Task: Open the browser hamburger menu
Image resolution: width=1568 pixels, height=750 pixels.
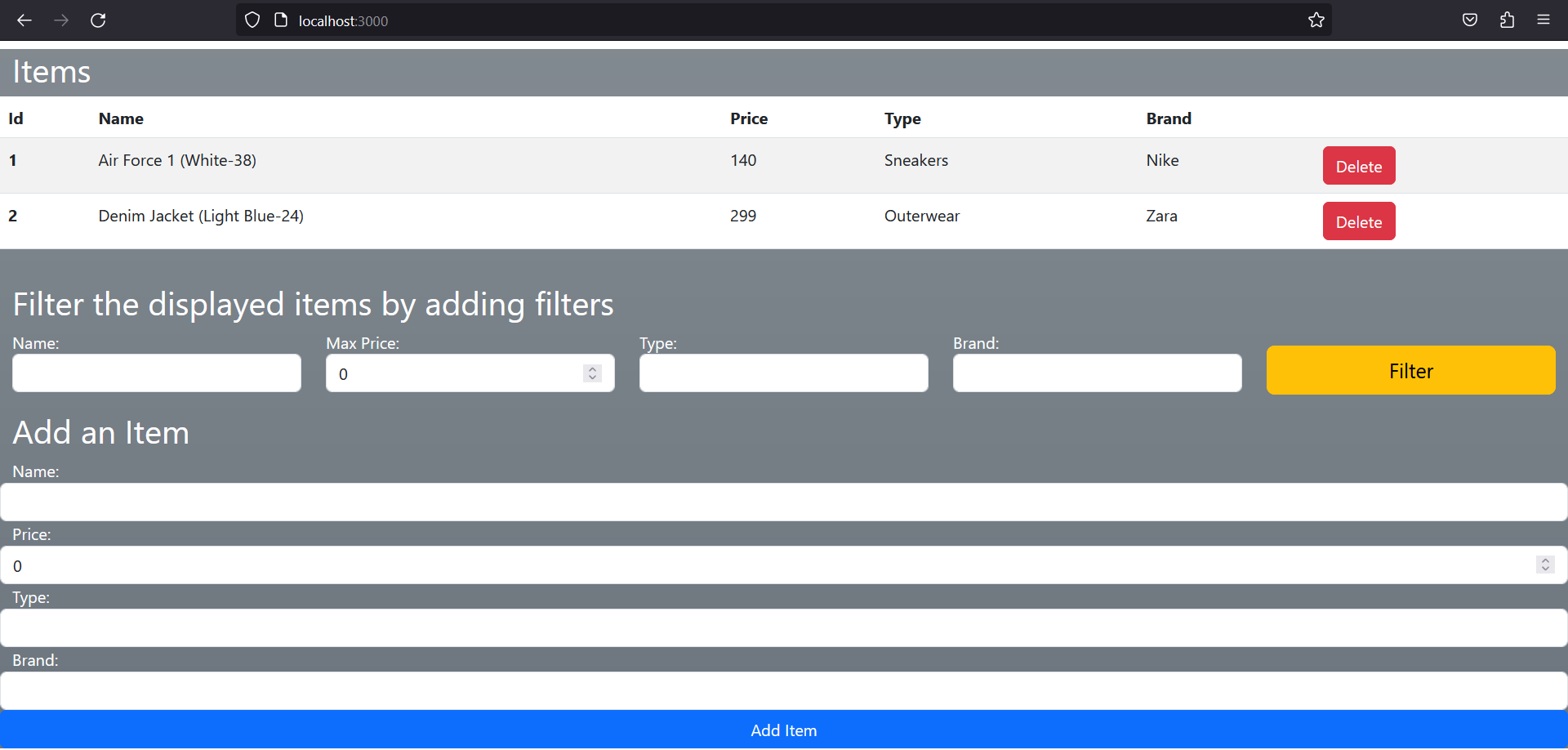Action: pos(1544,20)
